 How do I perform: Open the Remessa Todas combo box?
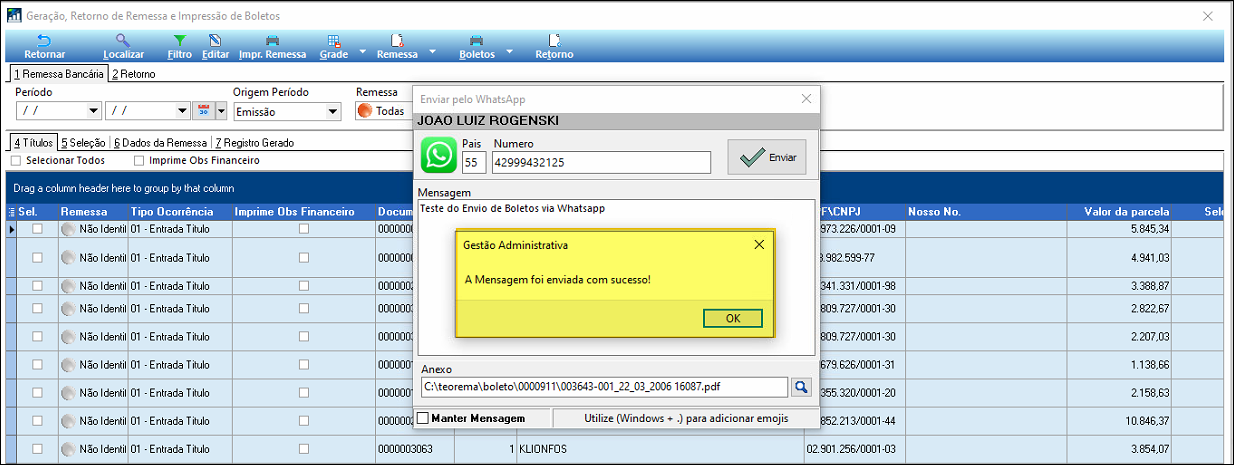point(385,111)
